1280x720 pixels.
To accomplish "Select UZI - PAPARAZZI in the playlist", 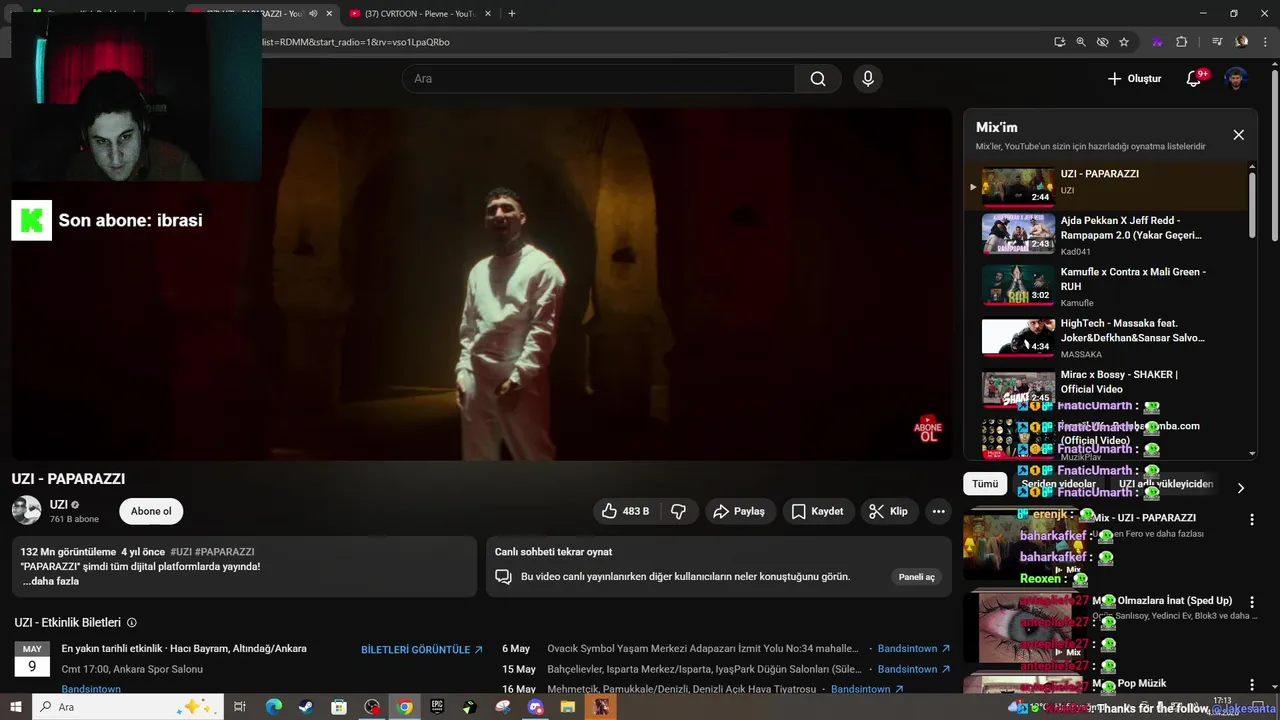I will click(1108, 185).
